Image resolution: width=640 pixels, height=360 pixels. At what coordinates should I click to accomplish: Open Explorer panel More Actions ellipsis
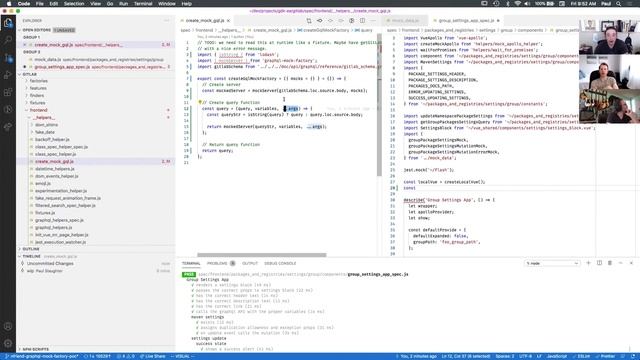[x=167, y=20]
